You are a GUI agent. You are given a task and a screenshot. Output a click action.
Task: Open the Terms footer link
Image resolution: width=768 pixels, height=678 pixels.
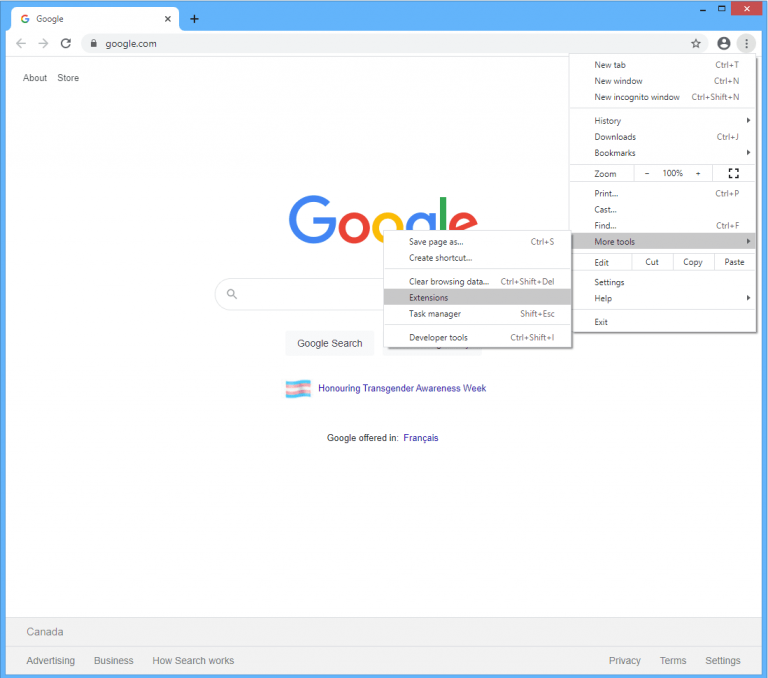tap(673, 660)
